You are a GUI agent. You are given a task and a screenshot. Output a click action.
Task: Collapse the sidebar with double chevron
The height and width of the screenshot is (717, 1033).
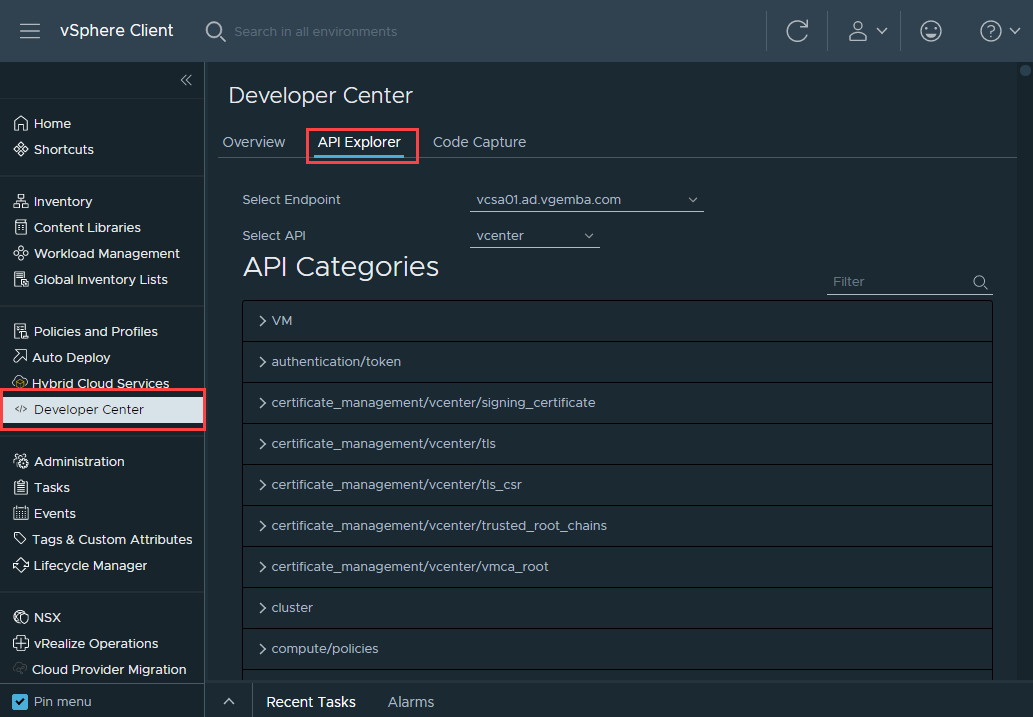point(186,80)
